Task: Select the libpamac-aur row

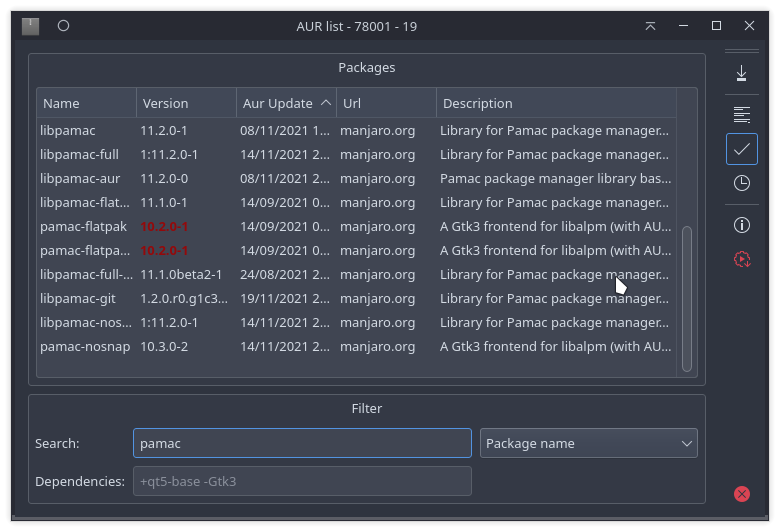Action: [x=356, y=178]
